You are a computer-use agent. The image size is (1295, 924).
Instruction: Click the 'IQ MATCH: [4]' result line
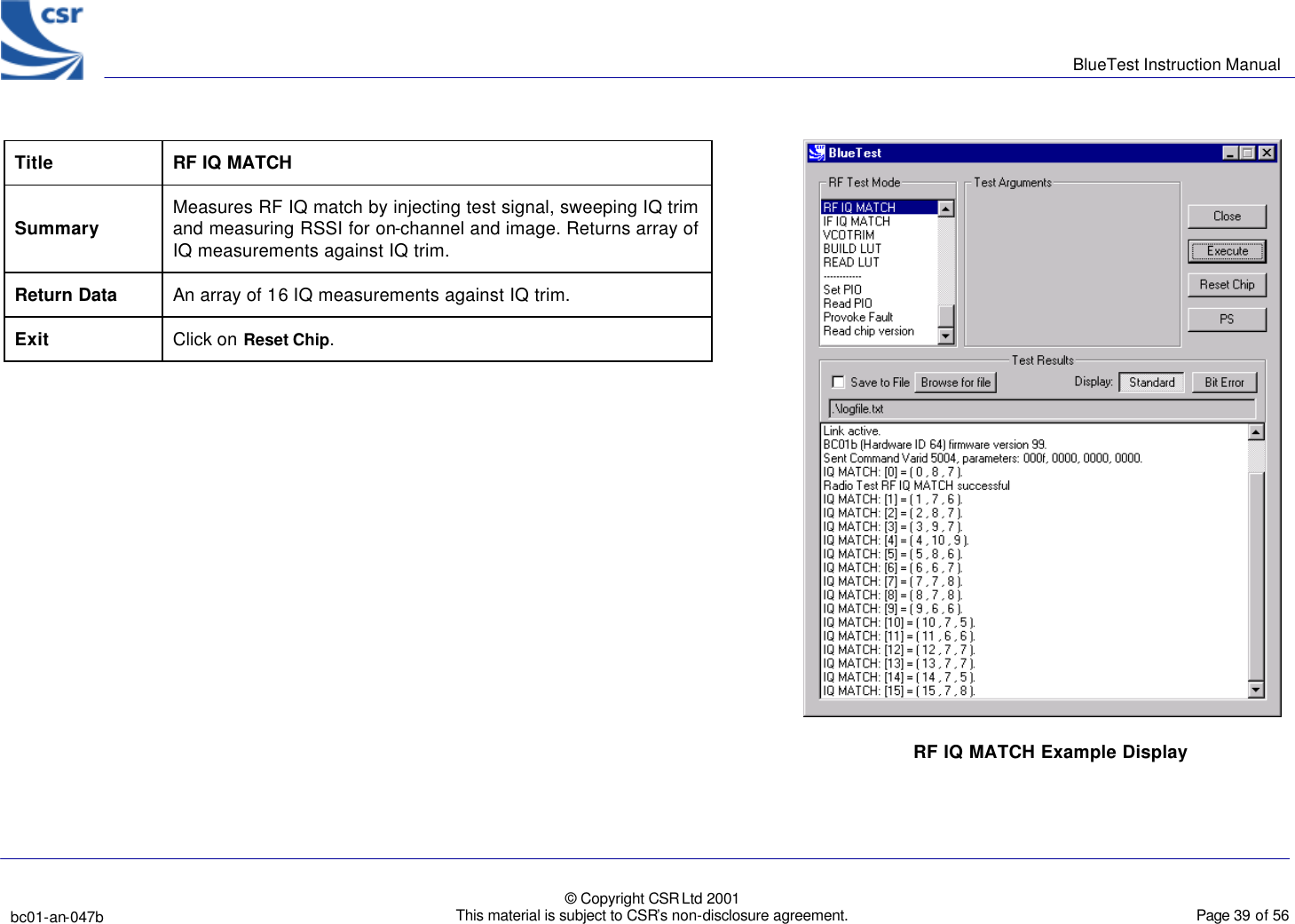tap(896, 541)
